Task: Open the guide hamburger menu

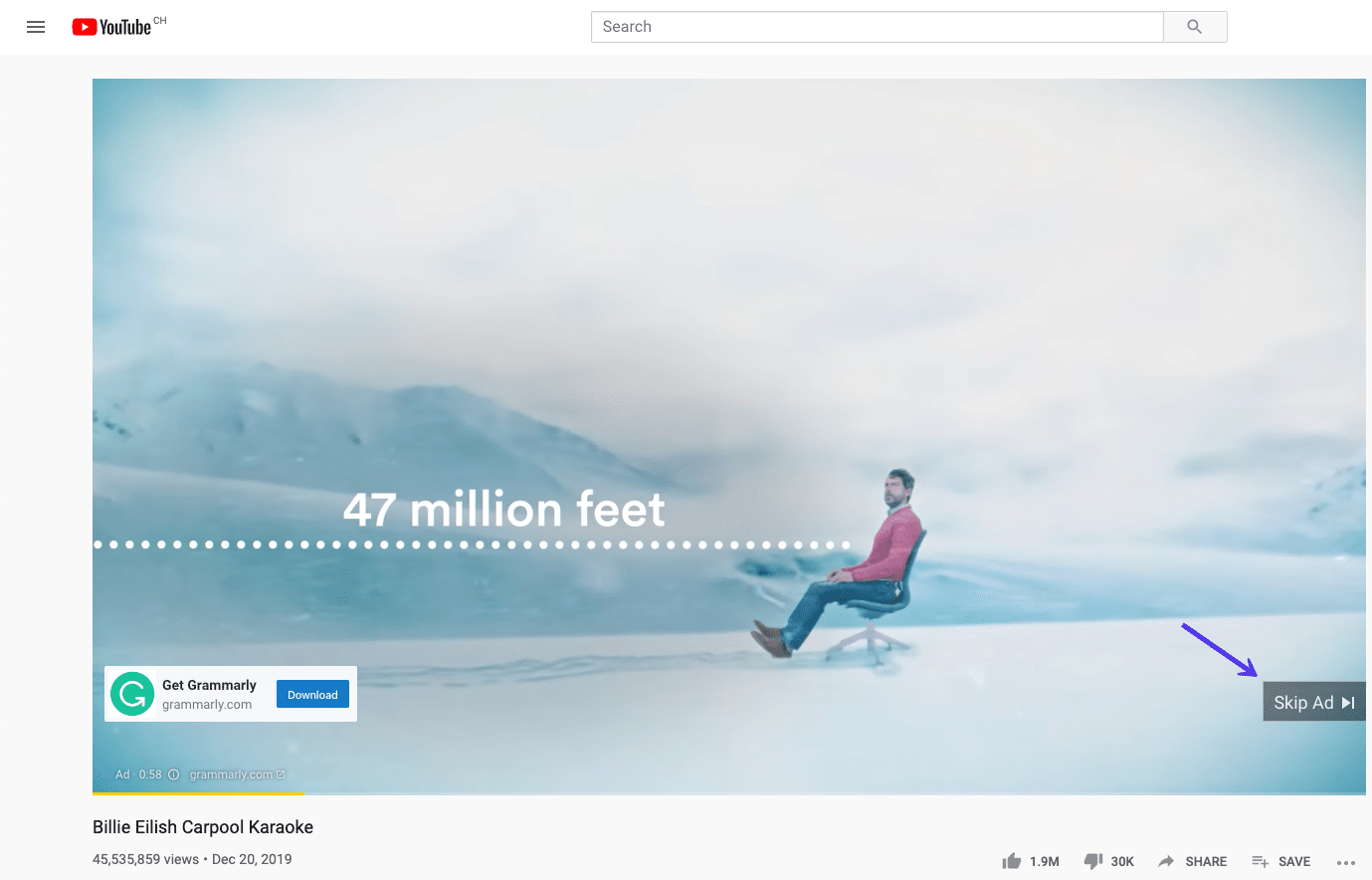Action: pos(36,27)
